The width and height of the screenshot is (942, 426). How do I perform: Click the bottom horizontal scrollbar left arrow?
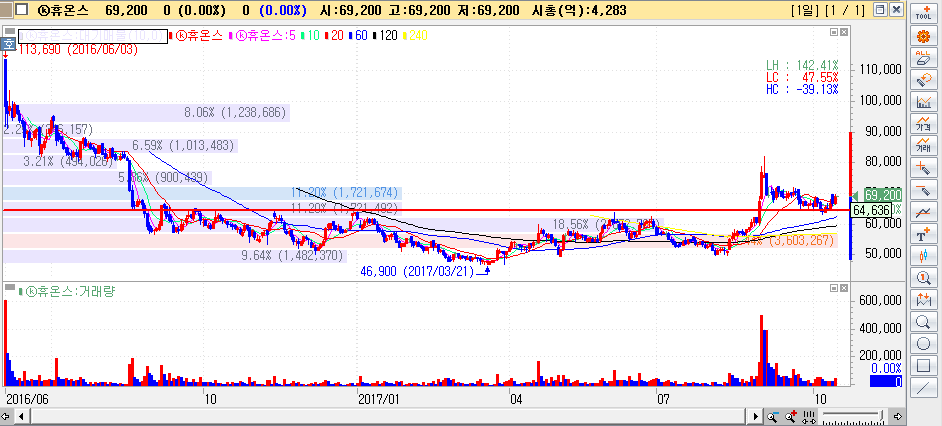[x=7, y=415]
